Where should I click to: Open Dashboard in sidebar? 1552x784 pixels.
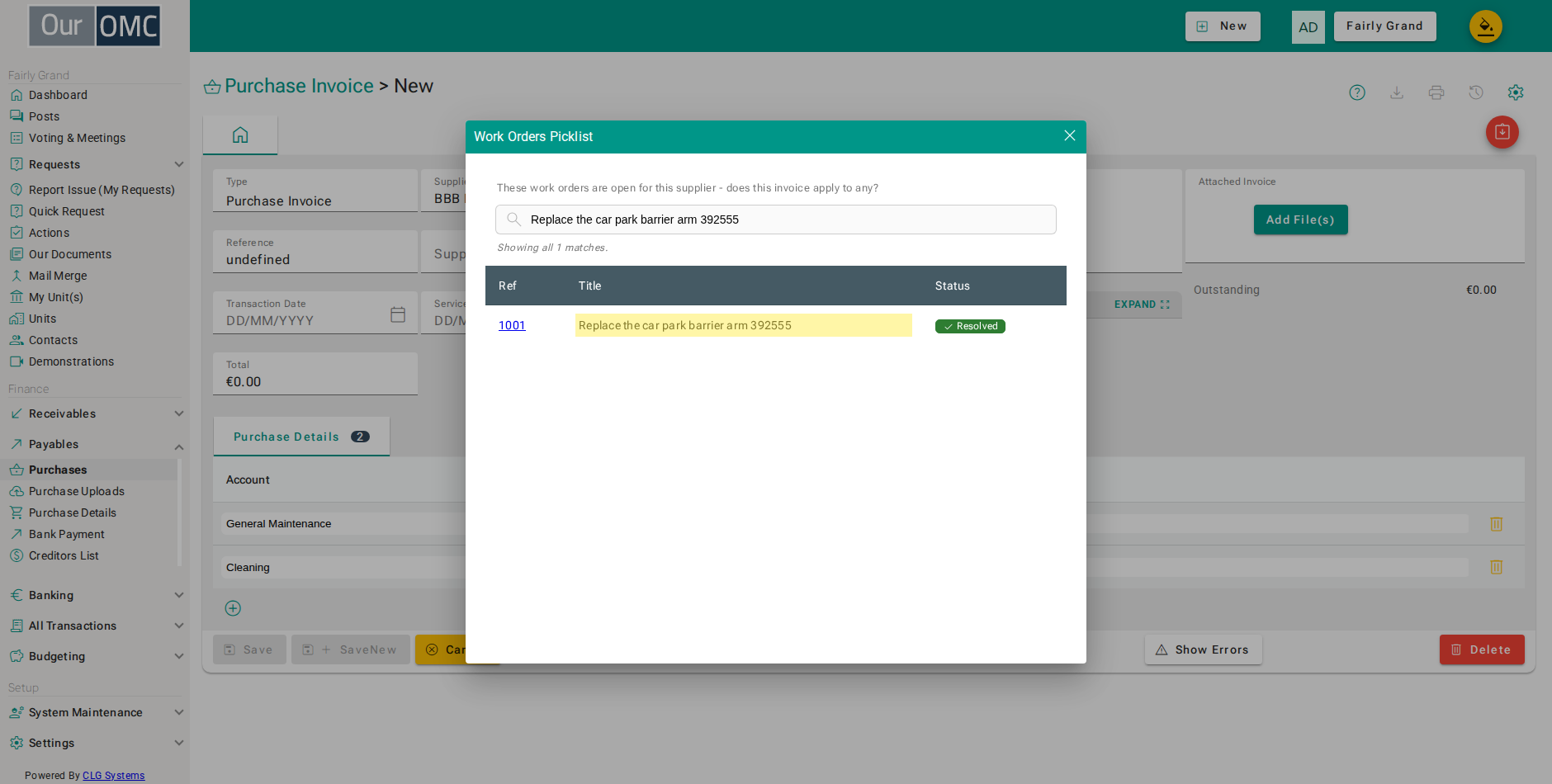coord(58,95)
